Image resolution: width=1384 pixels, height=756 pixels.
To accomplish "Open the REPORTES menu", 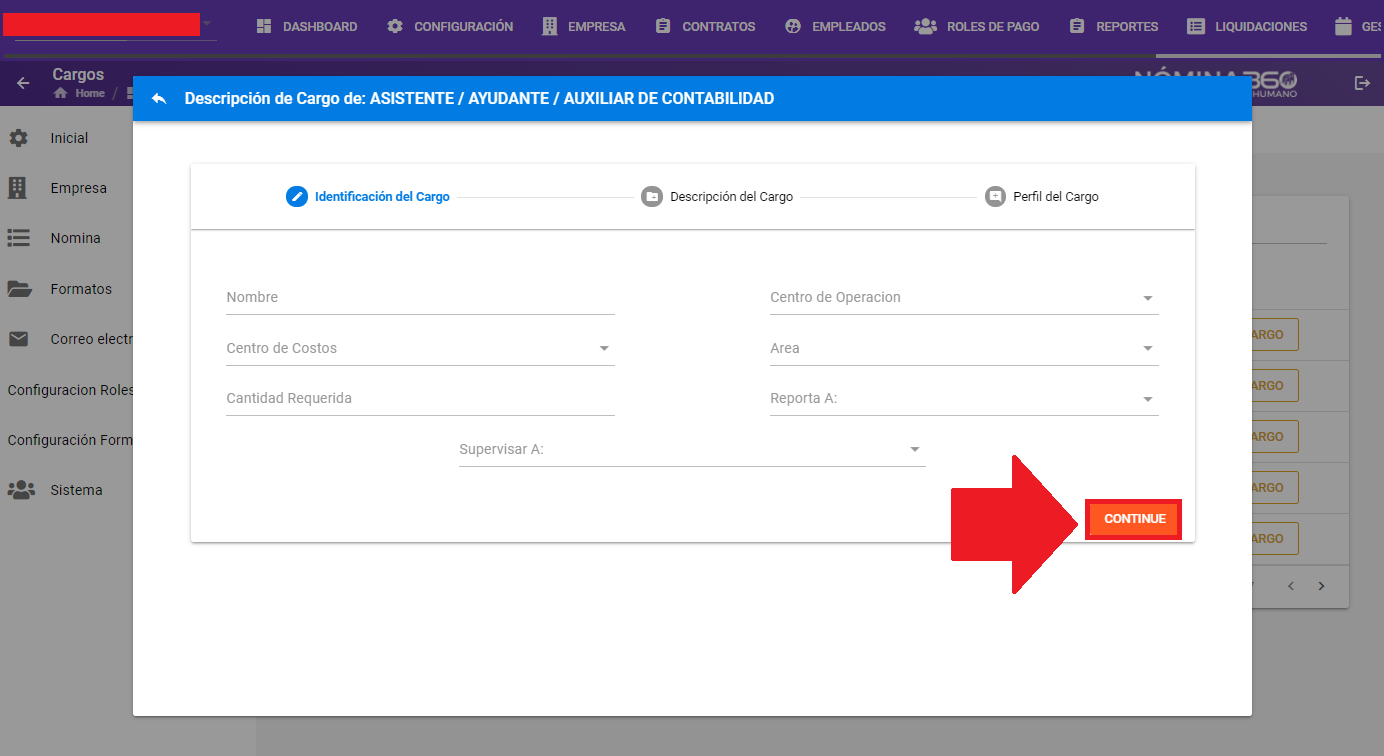I will click(1114, 27).
